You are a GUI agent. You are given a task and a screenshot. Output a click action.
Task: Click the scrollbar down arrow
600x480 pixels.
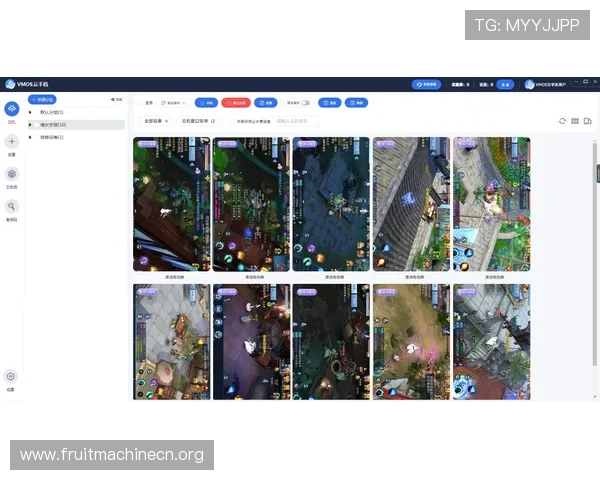point(594,397)
